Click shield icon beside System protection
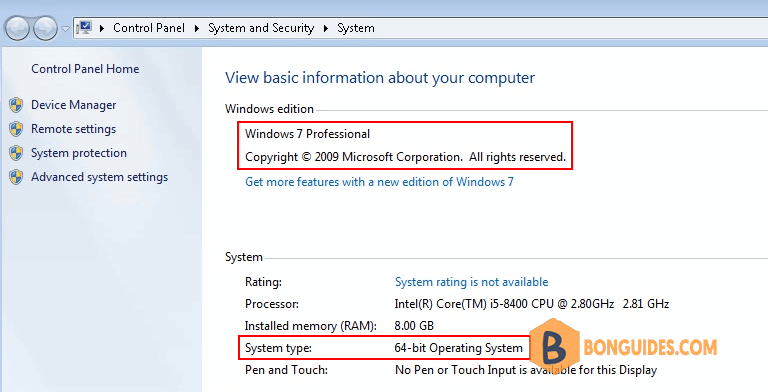 click(16, 153)
